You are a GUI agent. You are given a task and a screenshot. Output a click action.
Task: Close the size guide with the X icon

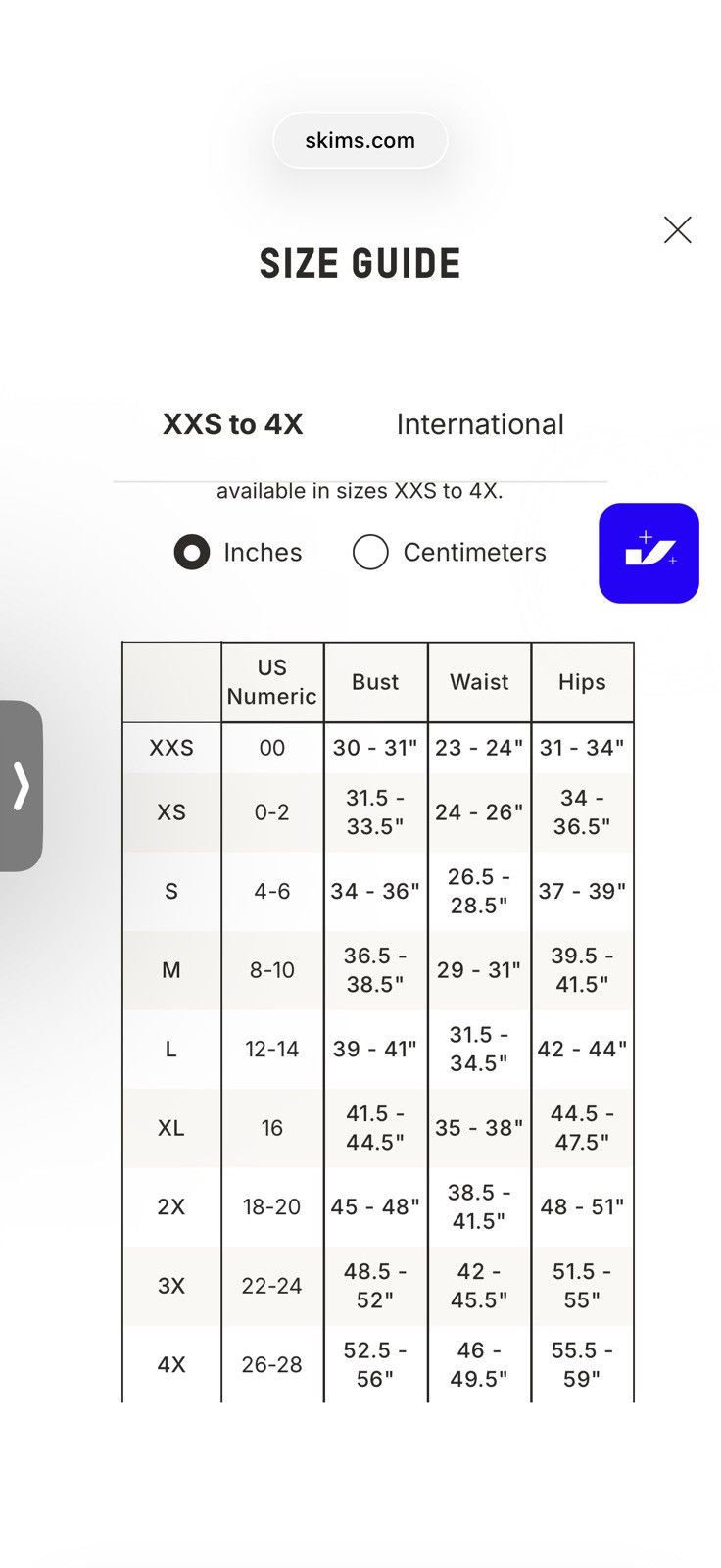tap(677, 230)
